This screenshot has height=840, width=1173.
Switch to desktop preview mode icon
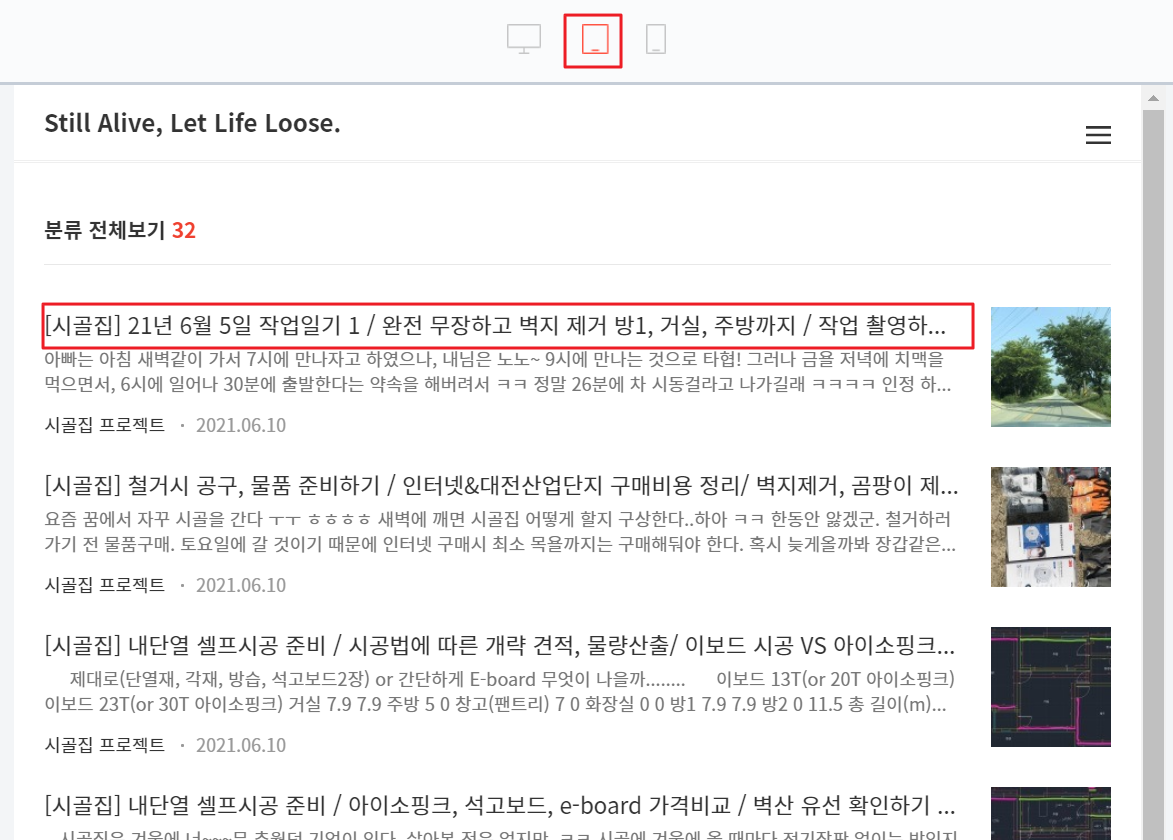pyautogui.click(x=524, y=40)
